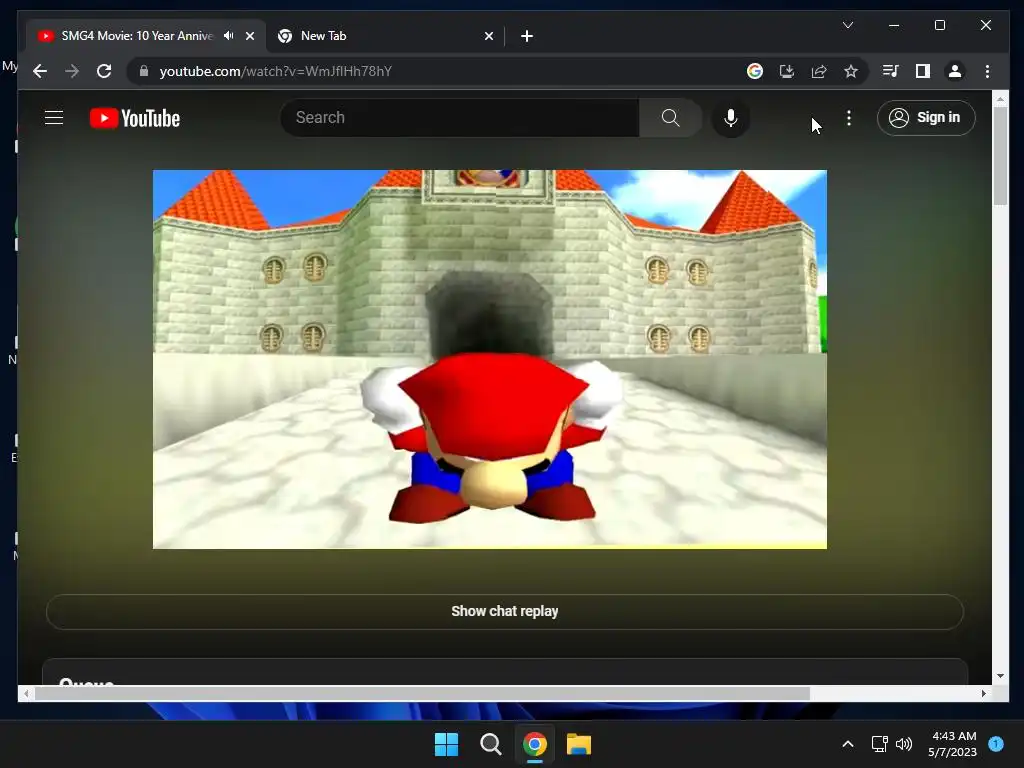The height and width of the screenshot is (768, 1024).
Task: Click the horizontal scrollbar thumb
Action: [x=423, y=694]
